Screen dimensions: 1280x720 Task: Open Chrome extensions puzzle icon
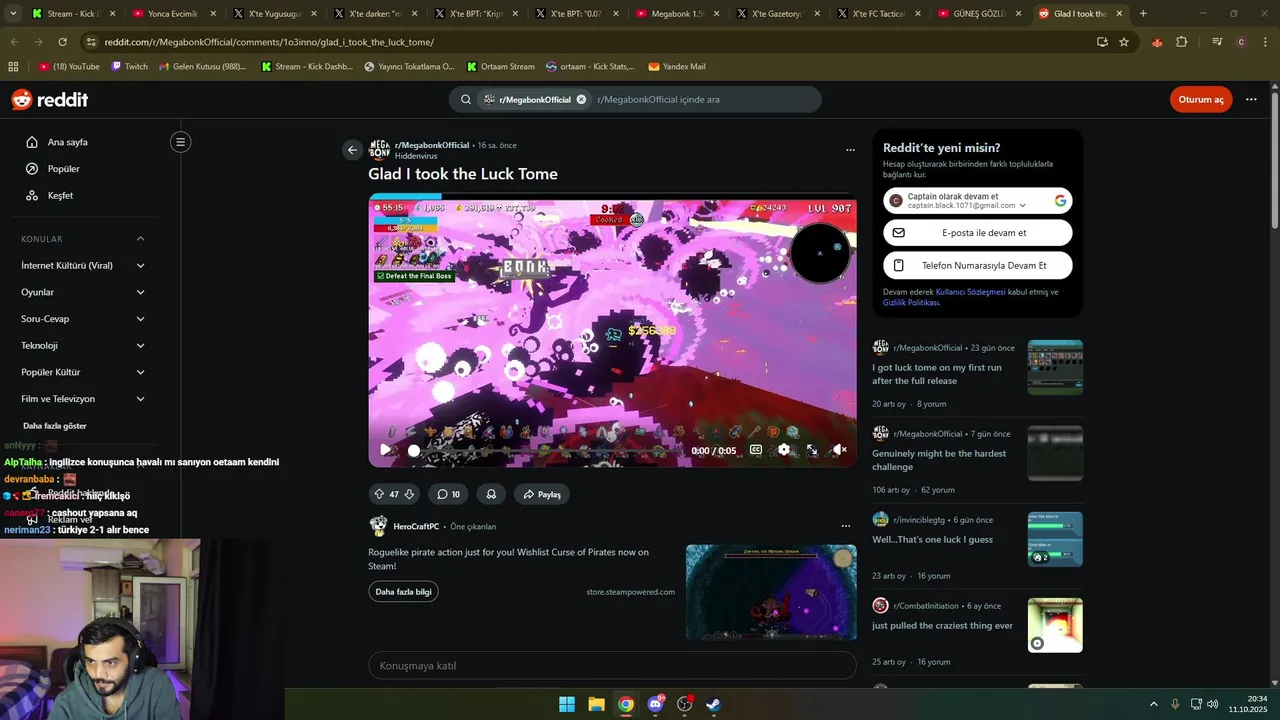point(1181,42)
